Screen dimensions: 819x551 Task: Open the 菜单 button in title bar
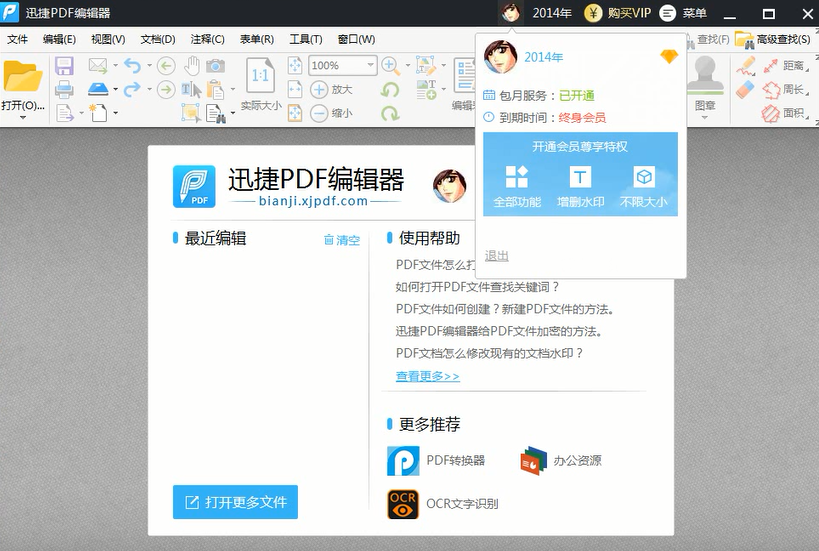(683, 13)
